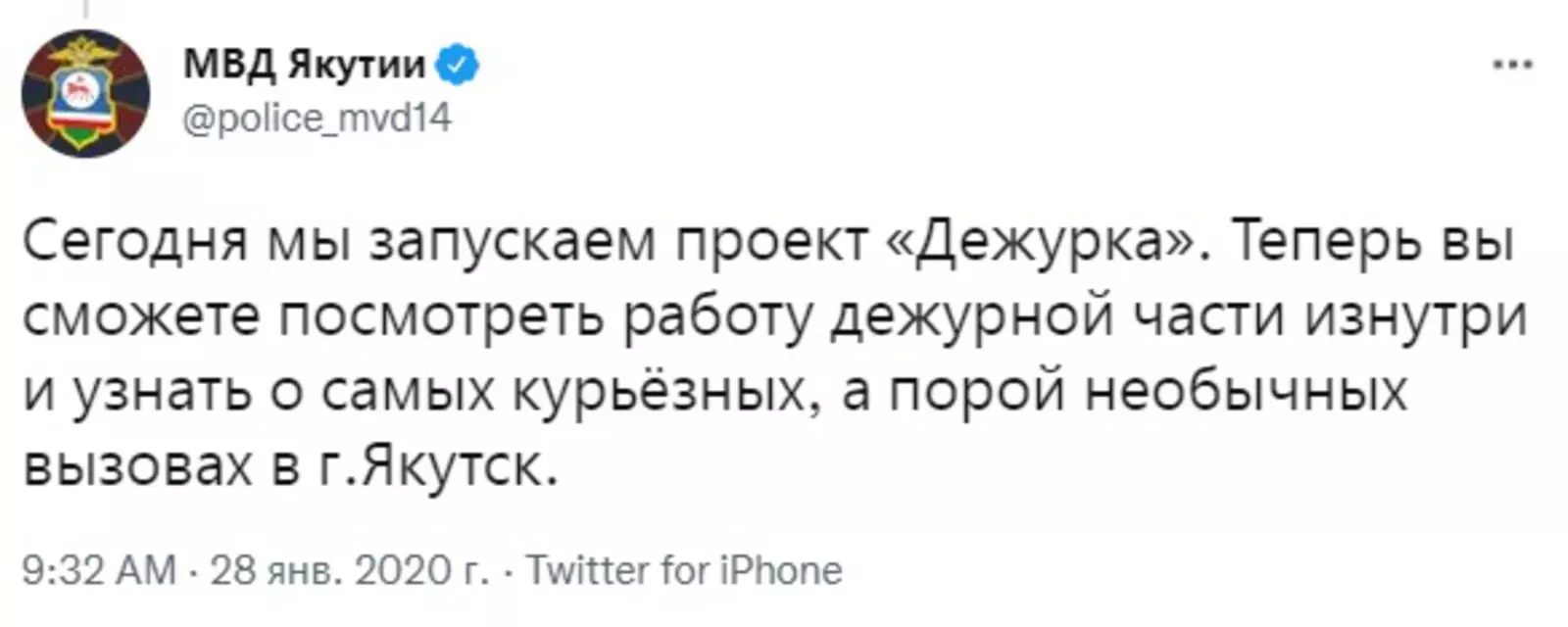Open the МВД Якутии display name link
The height and width of the screenshot is (627, 1568).
[x=305, y=66]
